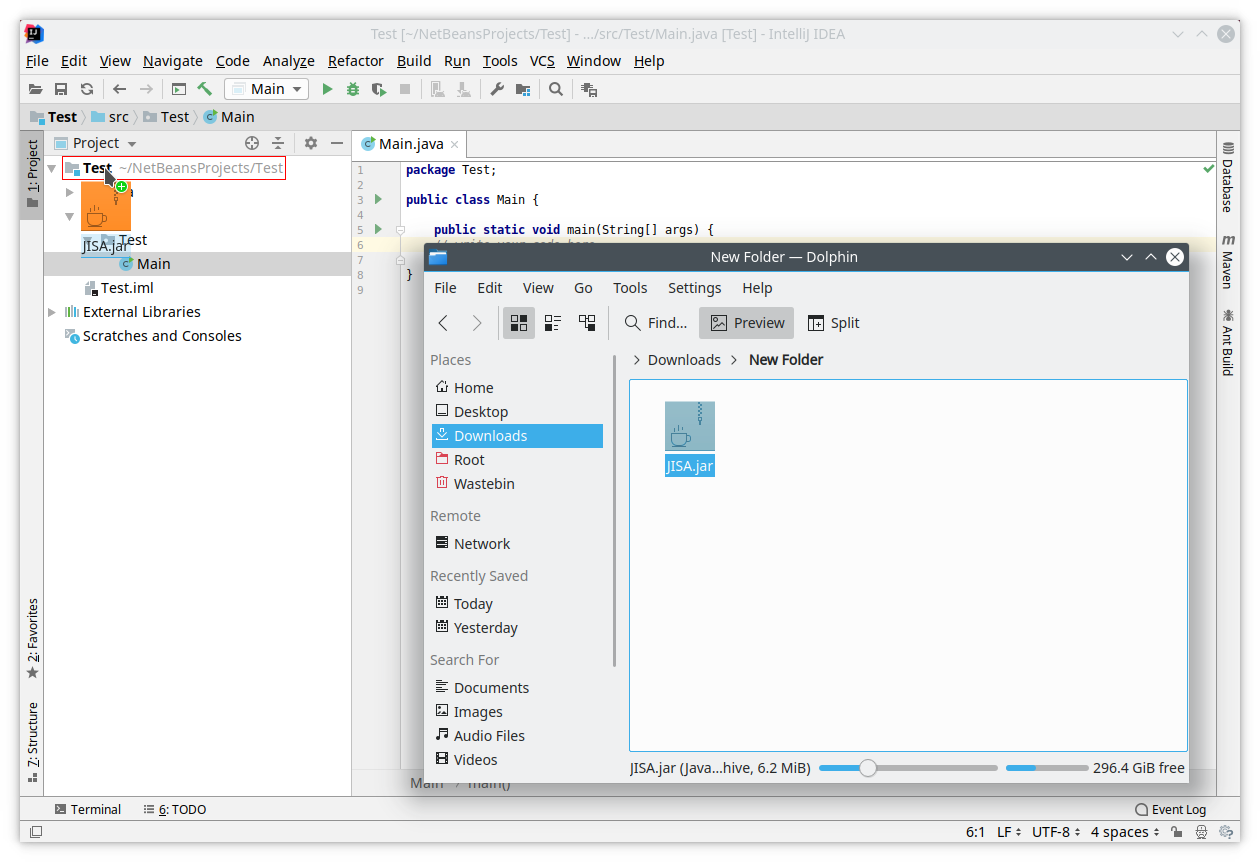Expand the External Libraries tree node
1260x862 pixels.
tap(52, 312)
